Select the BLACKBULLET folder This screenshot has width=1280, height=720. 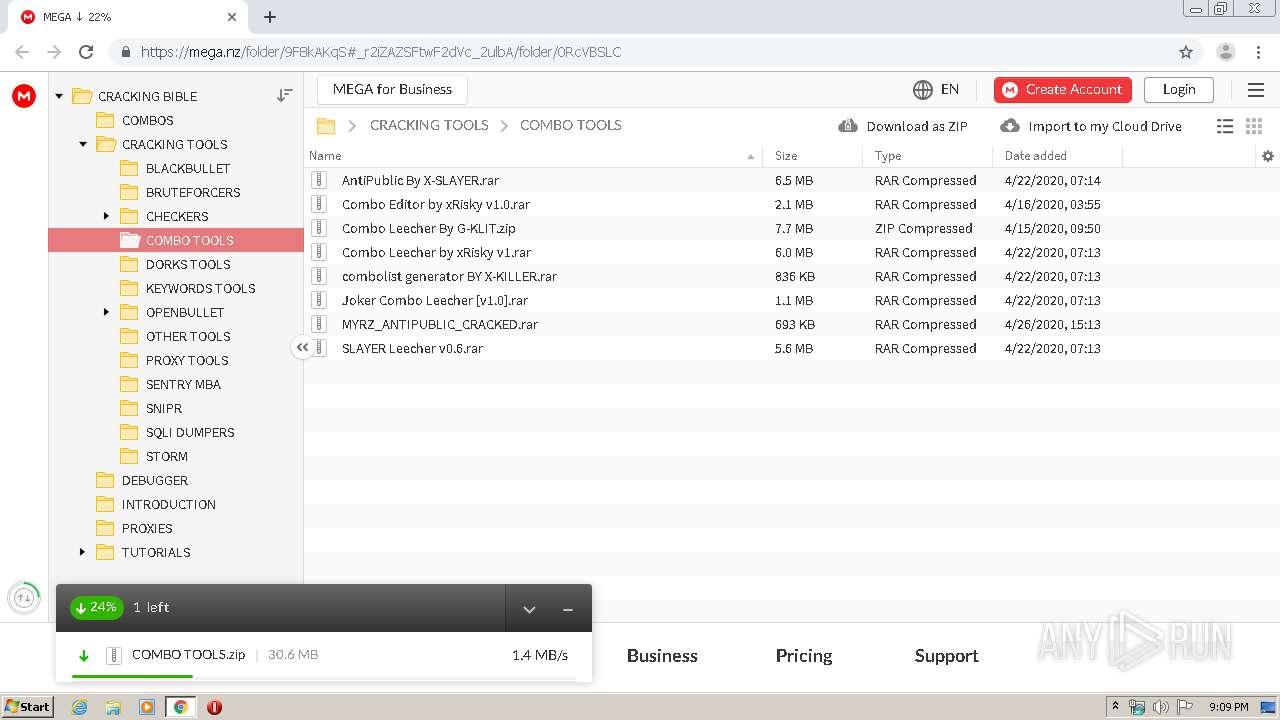pos(188,168)
